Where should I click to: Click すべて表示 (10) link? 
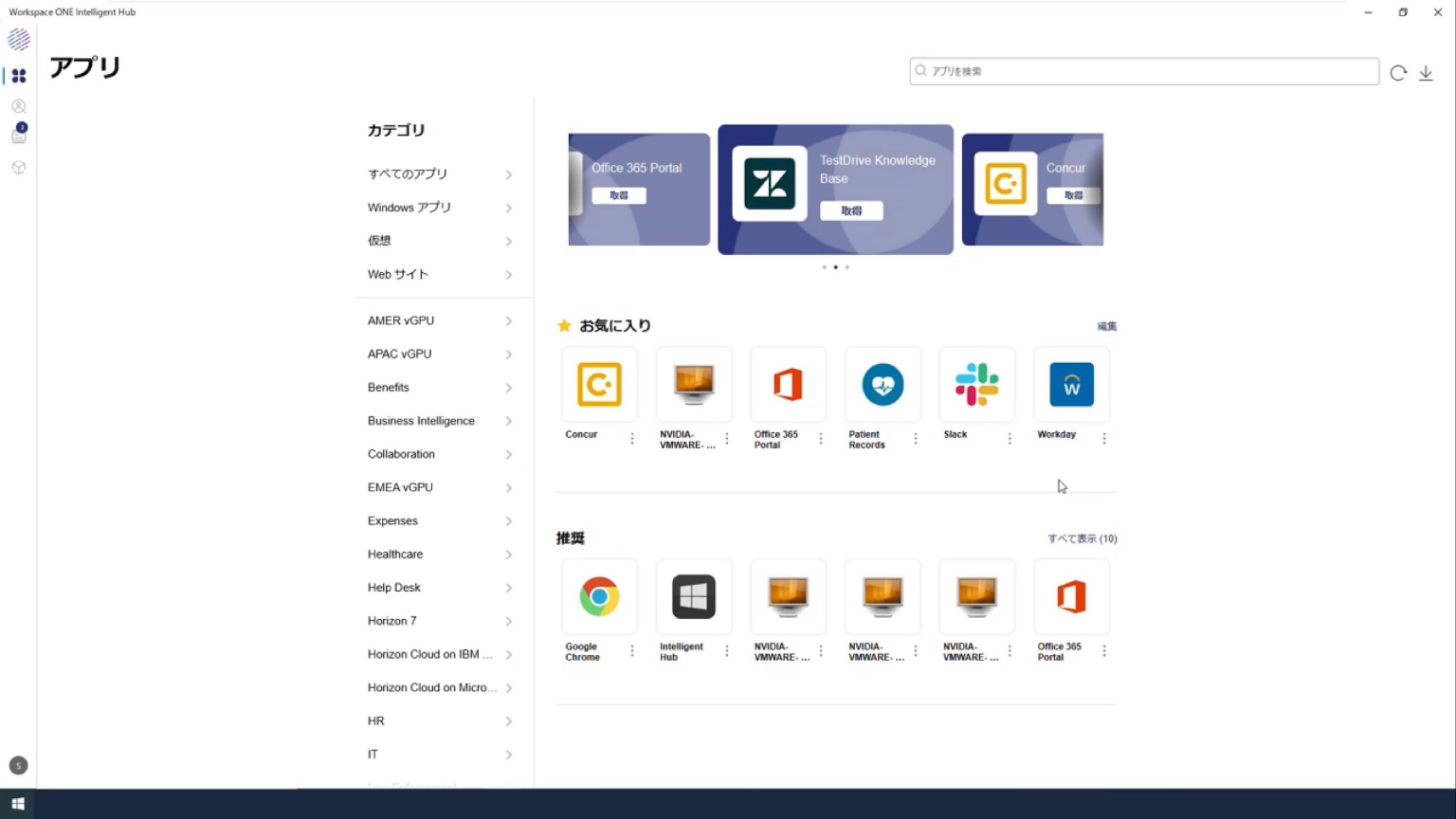1082,538
